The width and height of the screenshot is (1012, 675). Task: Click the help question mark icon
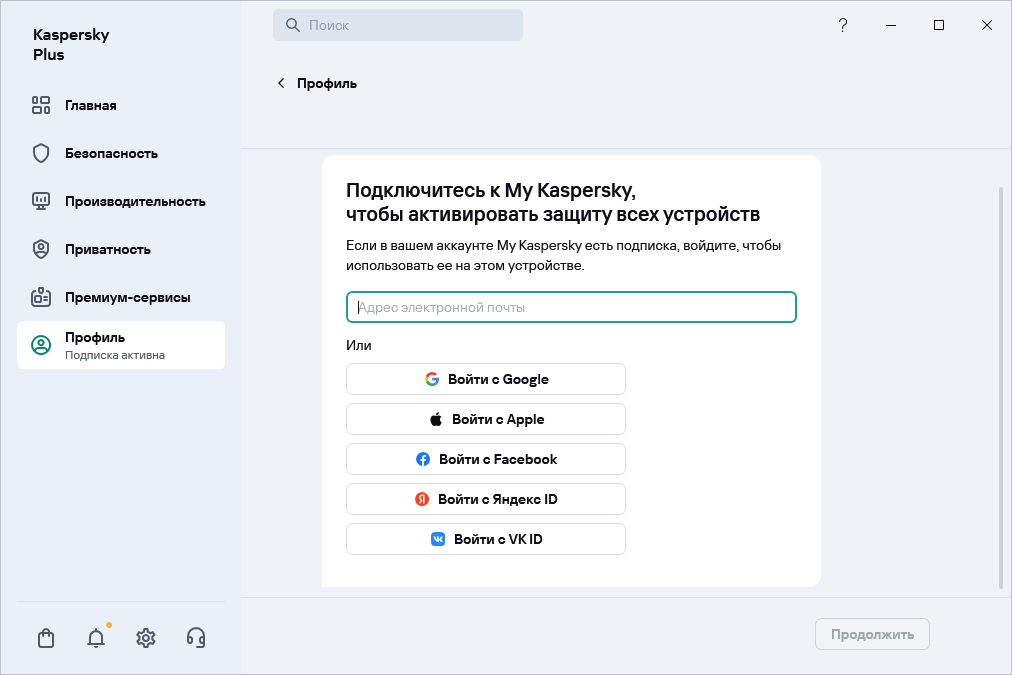843,25
